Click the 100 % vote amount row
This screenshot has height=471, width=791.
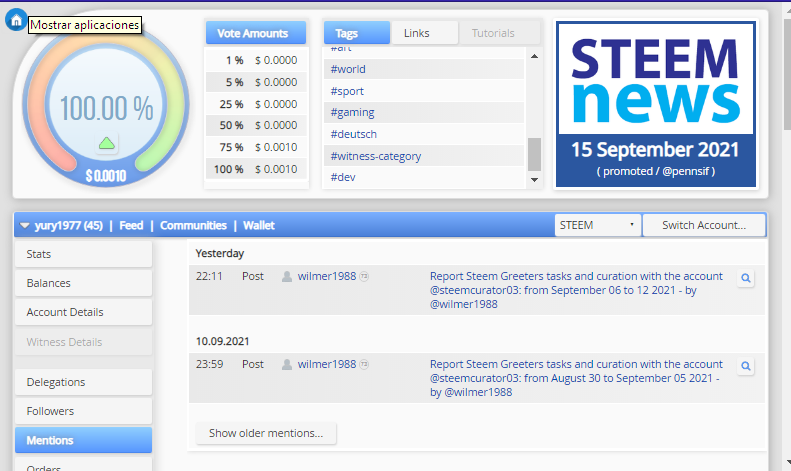[256, 169]
